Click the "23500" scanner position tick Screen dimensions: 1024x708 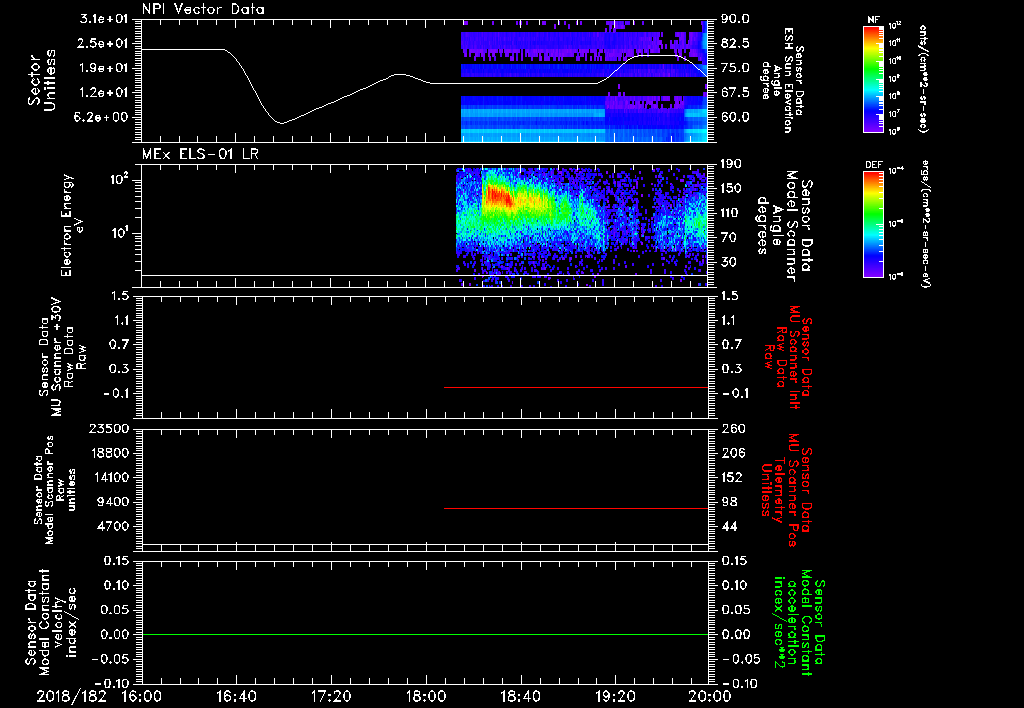(108, 428)
